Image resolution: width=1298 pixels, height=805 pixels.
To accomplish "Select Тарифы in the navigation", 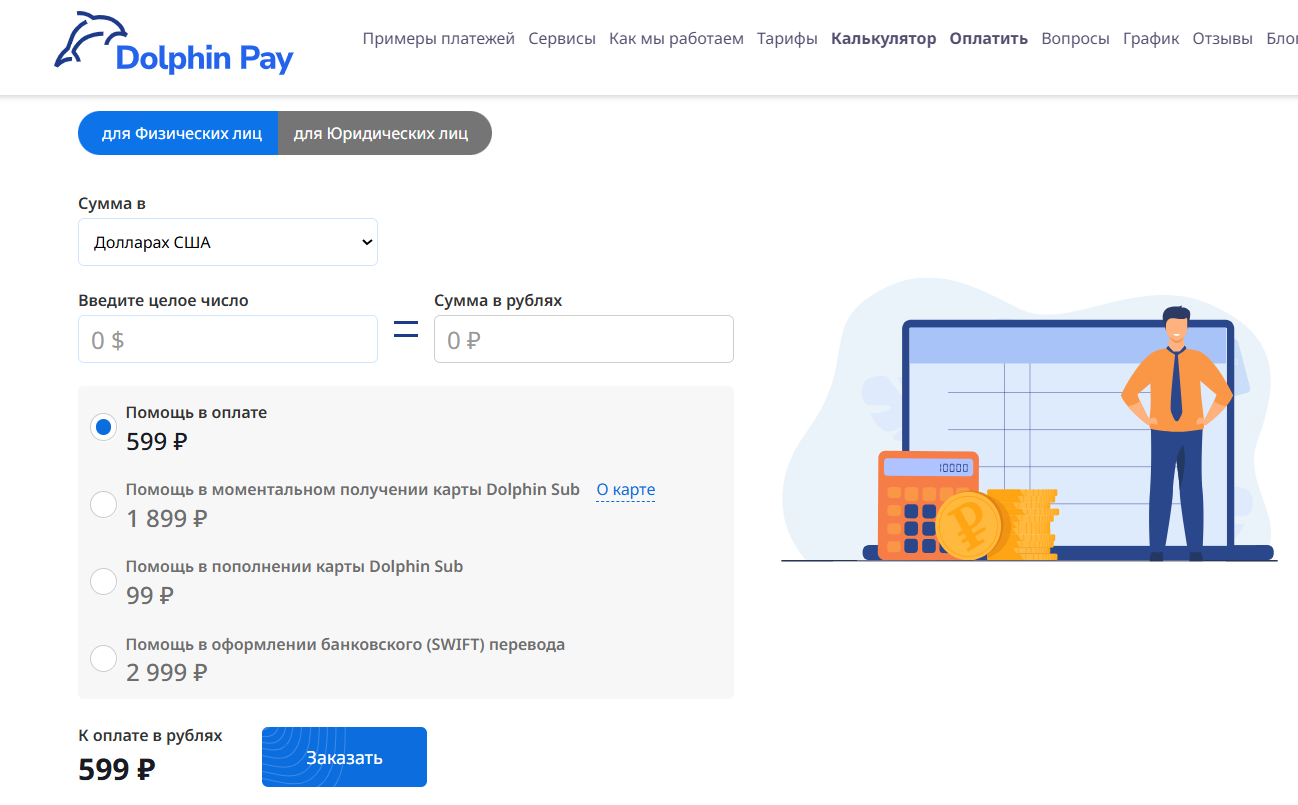I will click(787, 39).
